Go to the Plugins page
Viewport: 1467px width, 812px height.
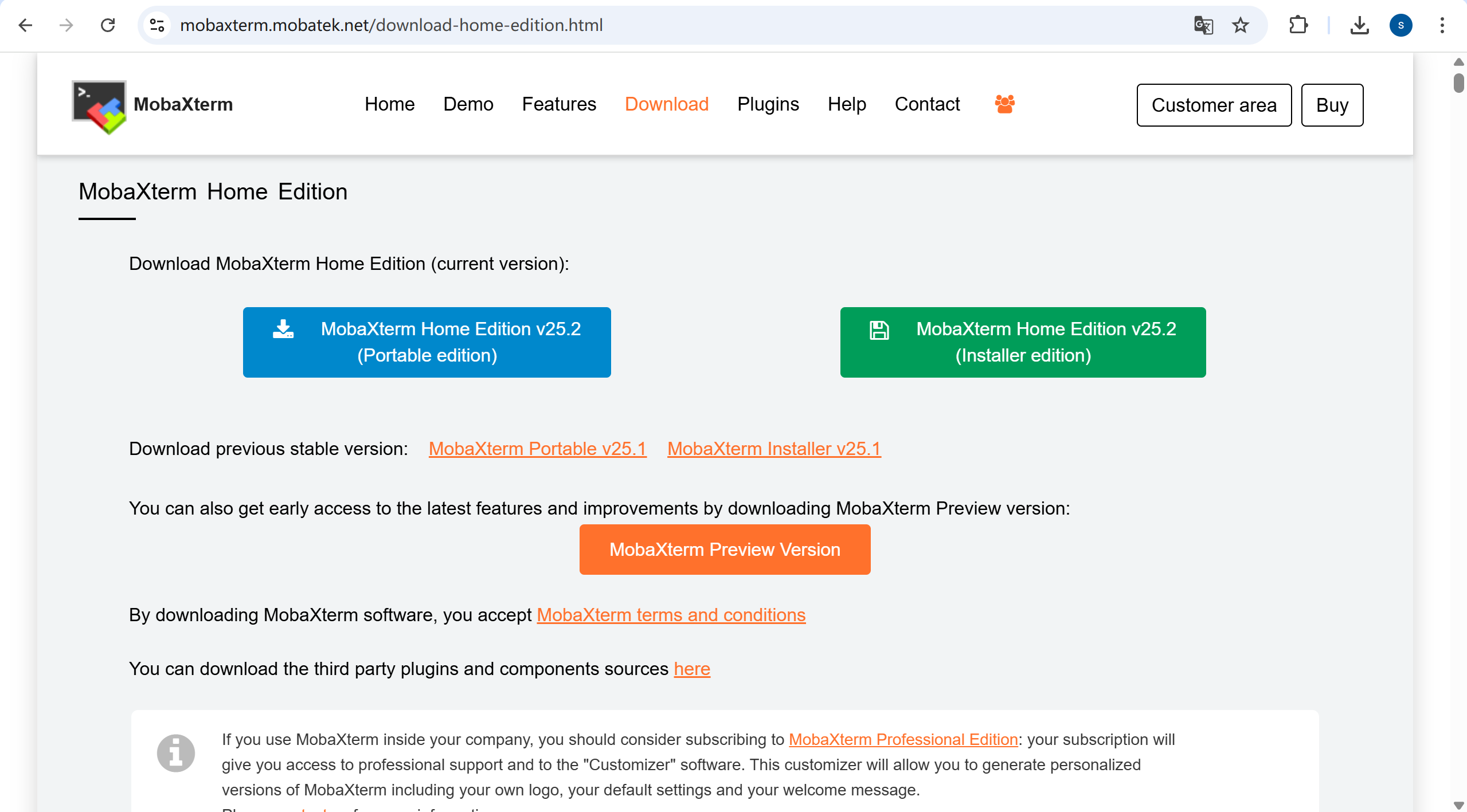tap(768, 104)
